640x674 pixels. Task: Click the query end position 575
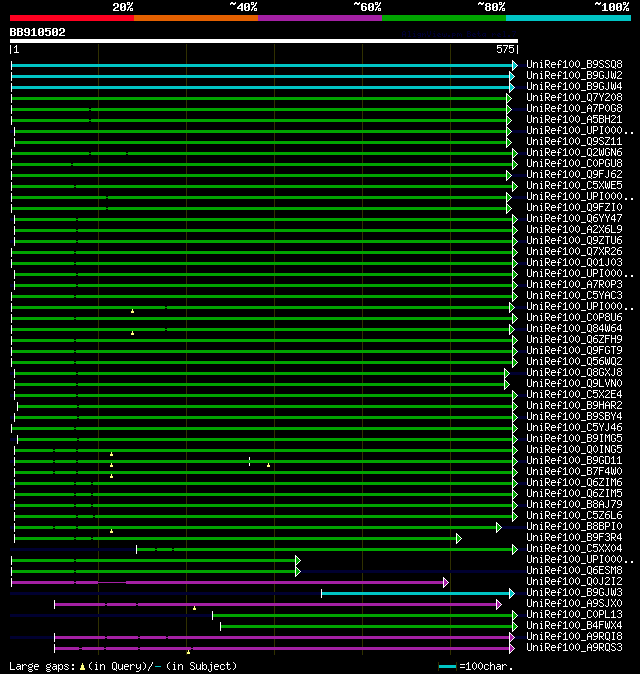tap(505, 49)
